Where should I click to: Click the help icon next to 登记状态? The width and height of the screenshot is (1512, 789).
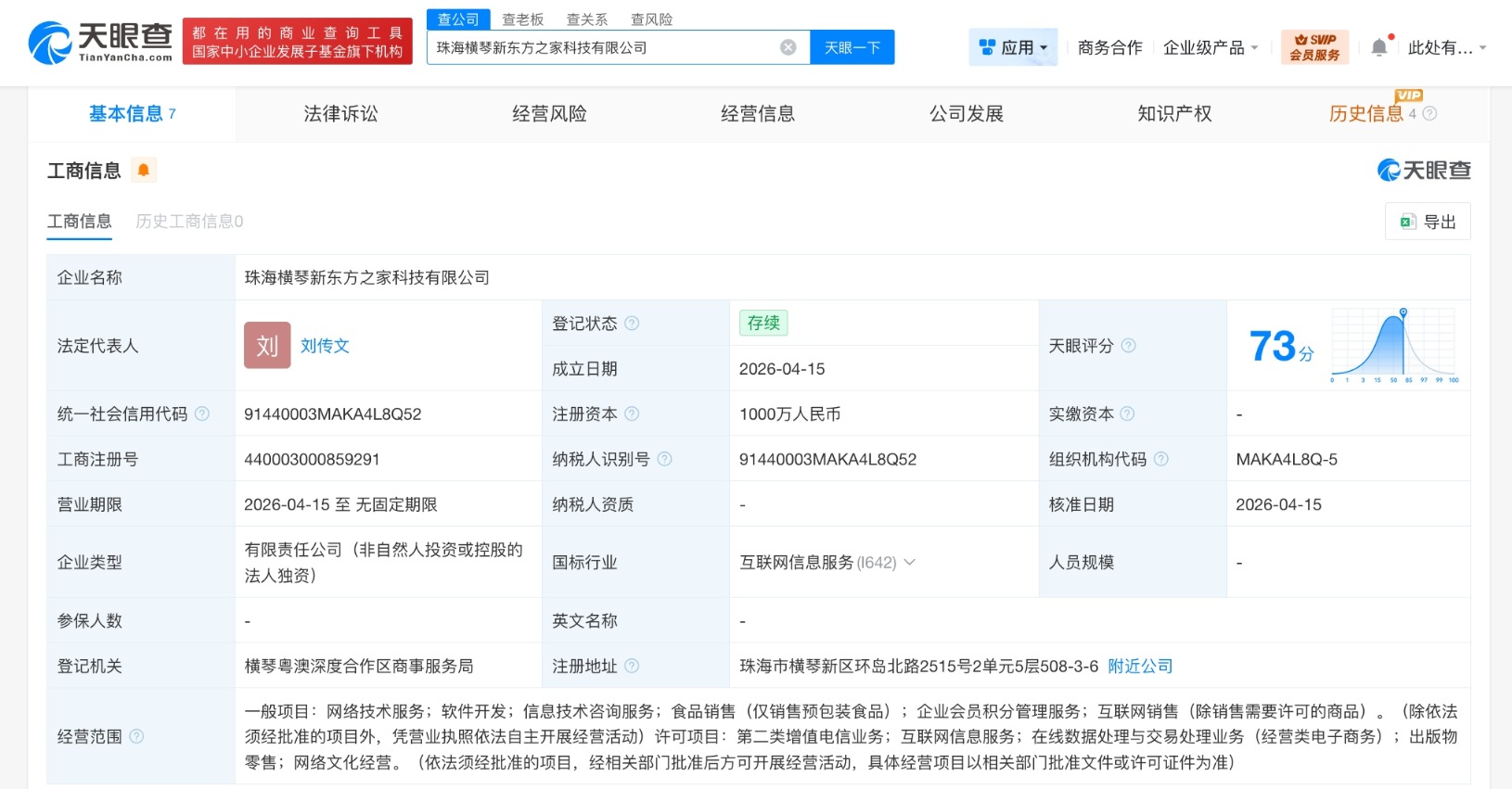coord(632,324)
